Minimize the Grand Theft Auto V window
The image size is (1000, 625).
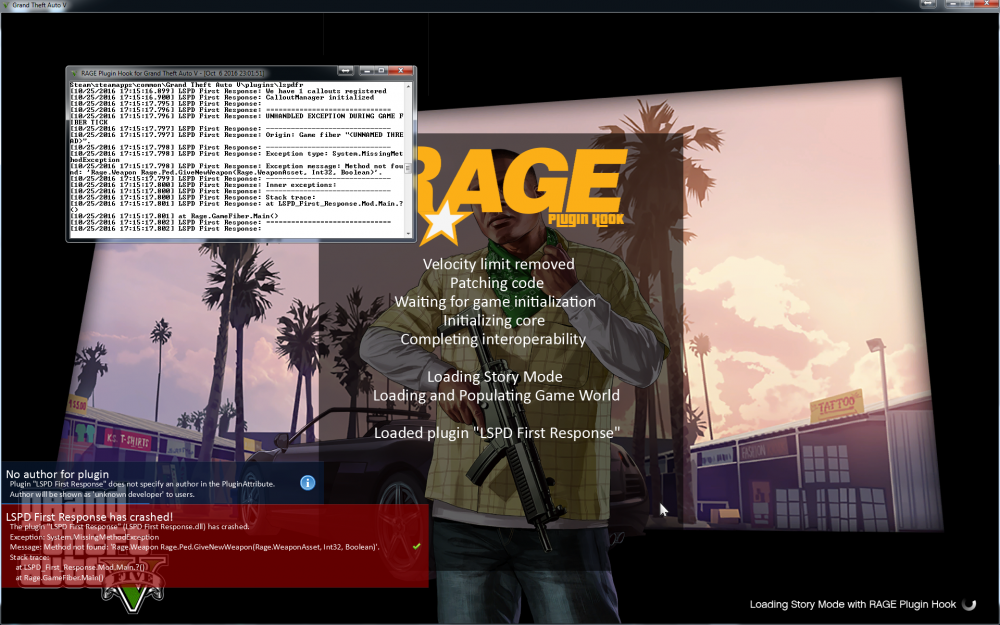pyautogui.click(x=952, y=3)
